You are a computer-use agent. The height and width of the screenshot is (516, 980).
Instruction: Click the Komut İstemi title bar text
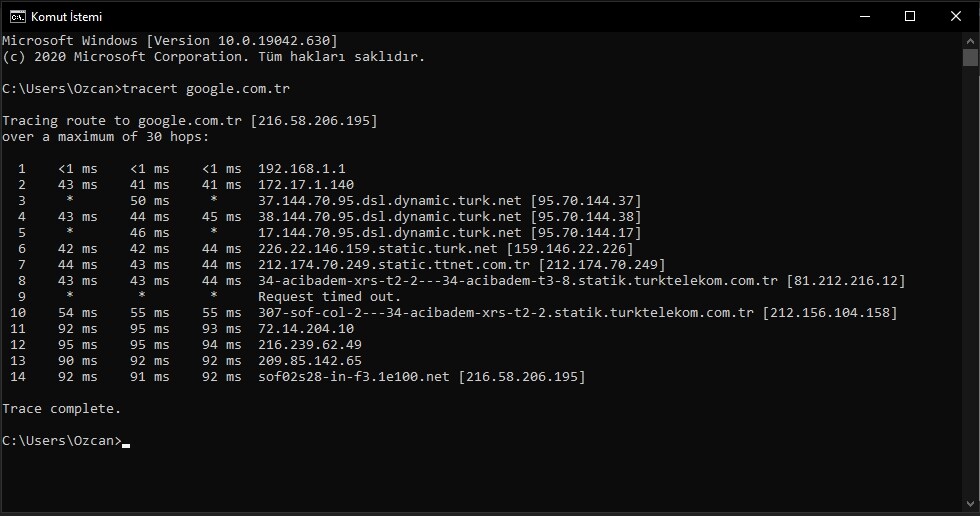point(66,17)
